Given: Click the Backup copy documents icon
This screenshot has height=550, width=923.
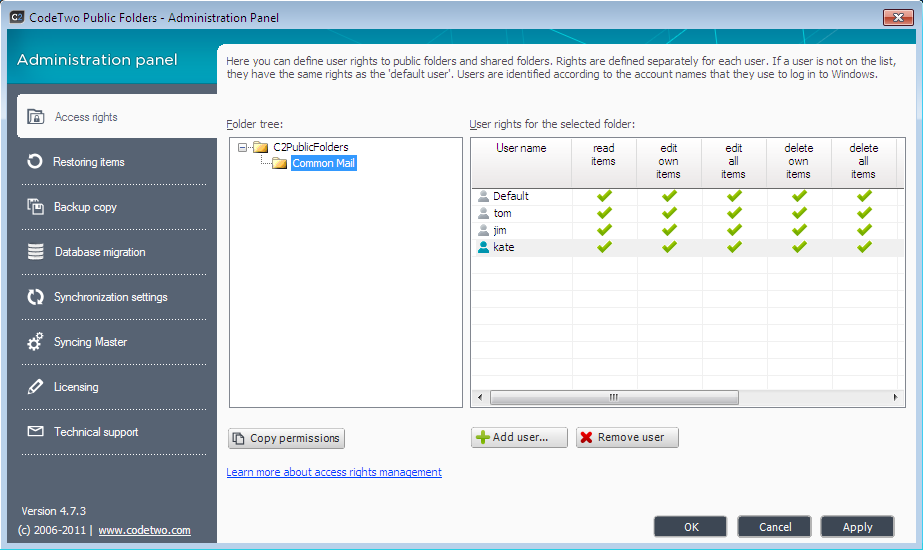Looking at the screenshot, I should click(x=35, y=207).
